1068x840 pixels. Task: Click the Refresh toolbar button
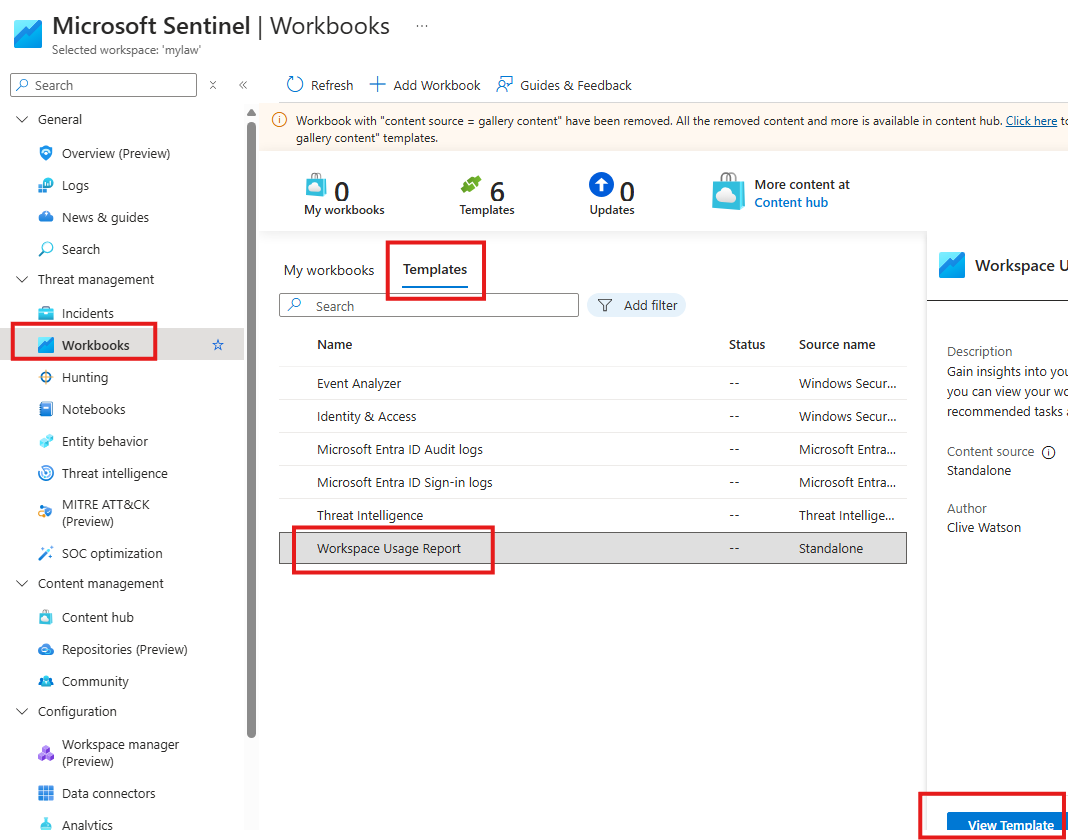[320, 84]
